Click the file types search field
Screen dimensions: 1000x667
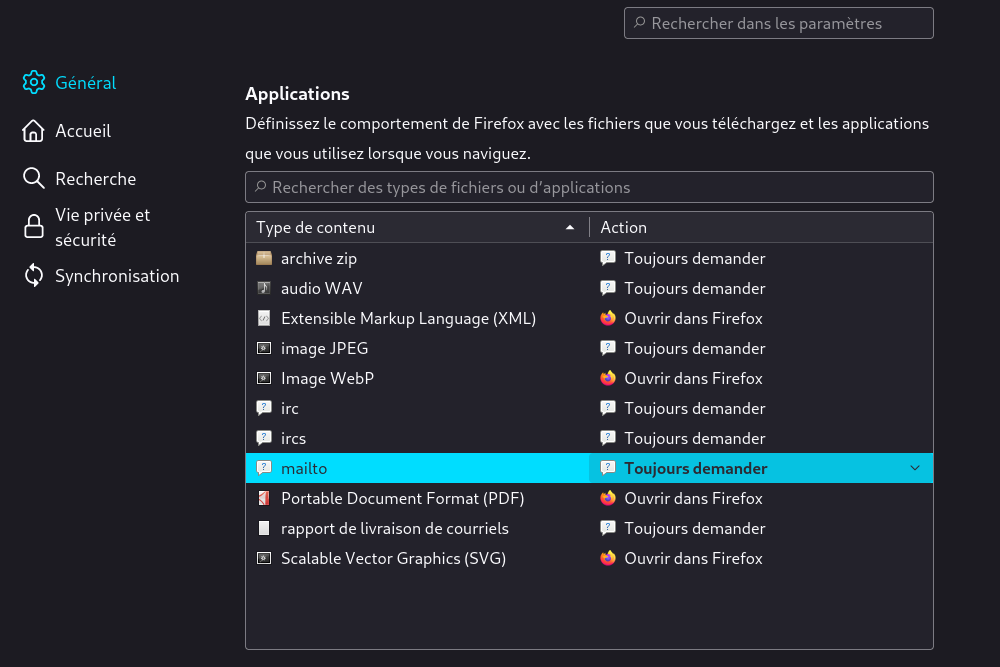tap(589, 187)
